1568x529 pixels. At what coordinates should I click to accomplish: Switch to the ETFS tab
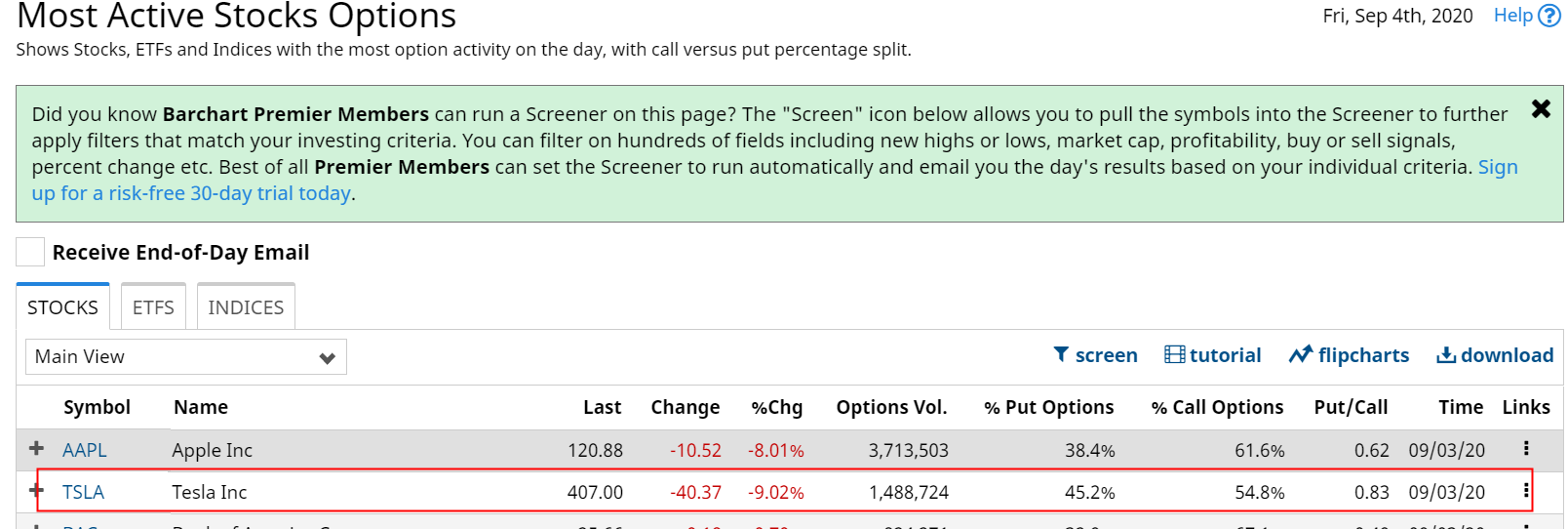tap(153, 307)
